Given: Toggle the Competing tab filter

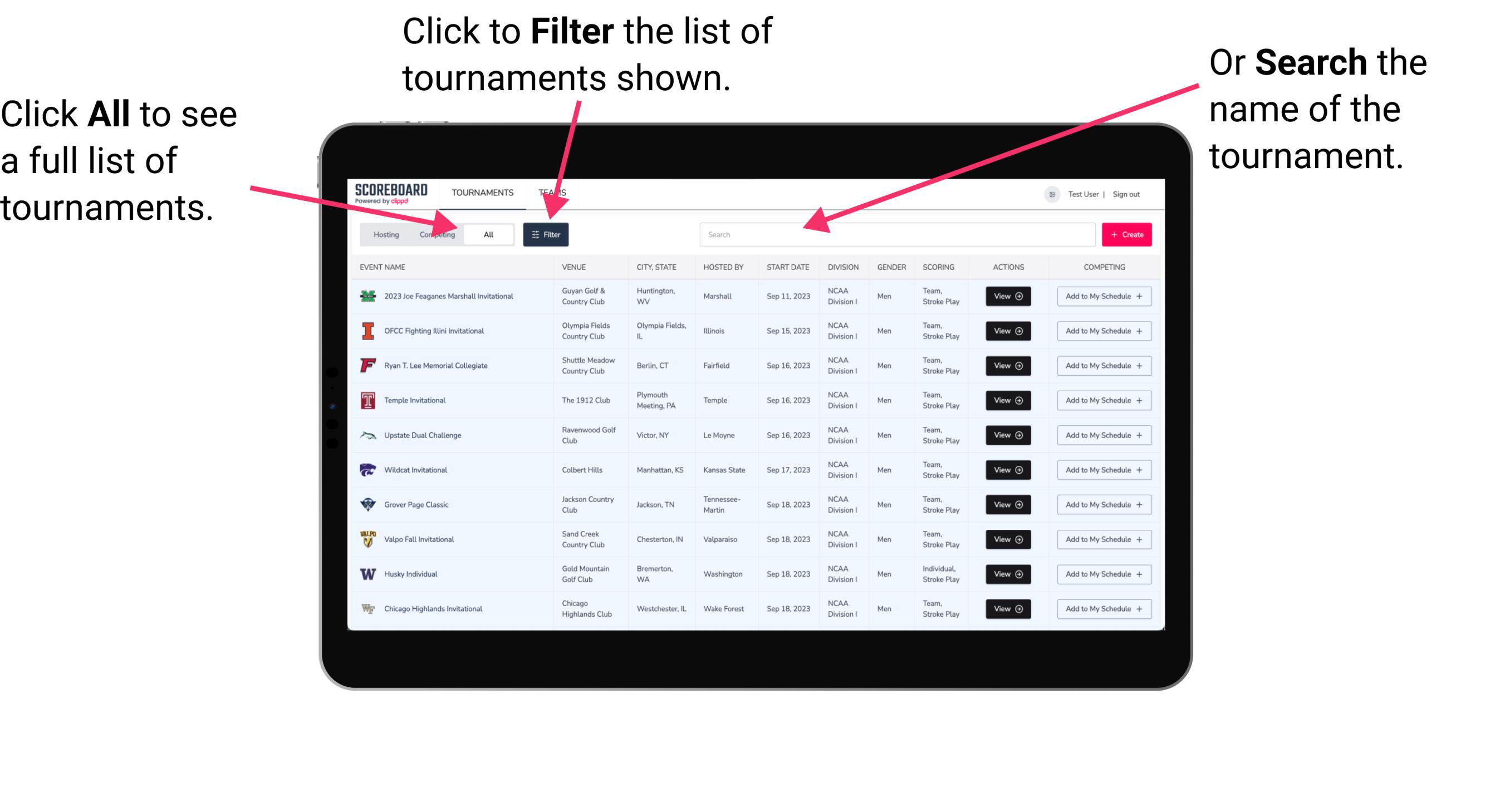Looking at the screenshot, I should point(436,234).
